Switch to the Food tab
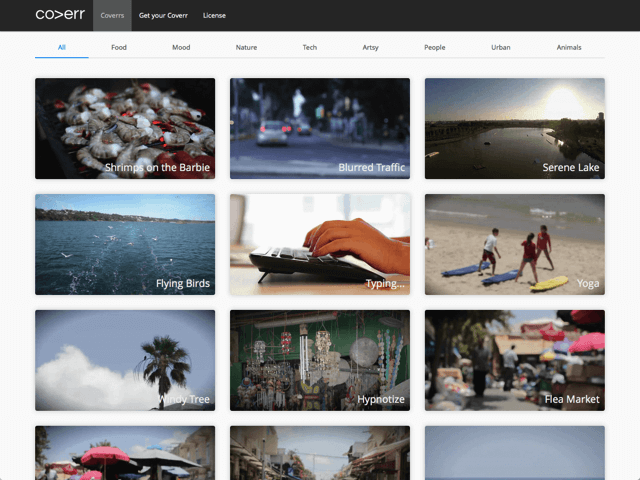The image size is (640, 480). click(x=119, y=47)
